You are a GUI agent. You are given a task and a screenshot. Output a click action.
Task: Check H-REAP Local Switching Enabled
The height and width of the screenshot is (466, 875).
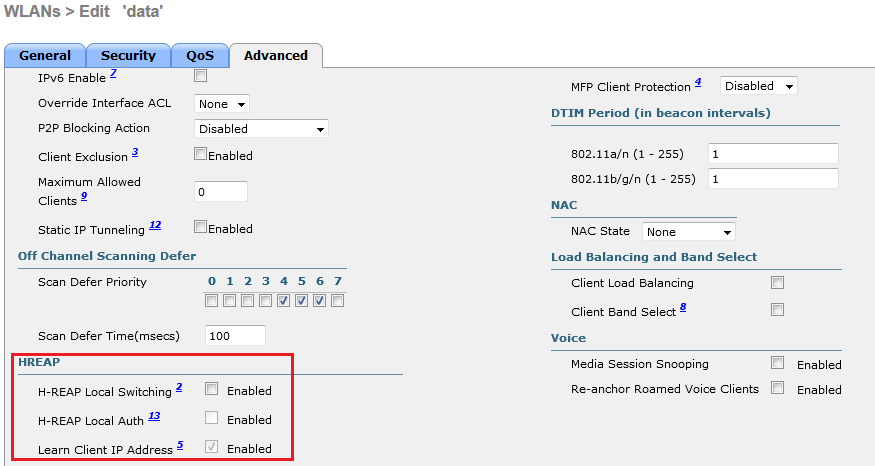[x=212, y=389]
